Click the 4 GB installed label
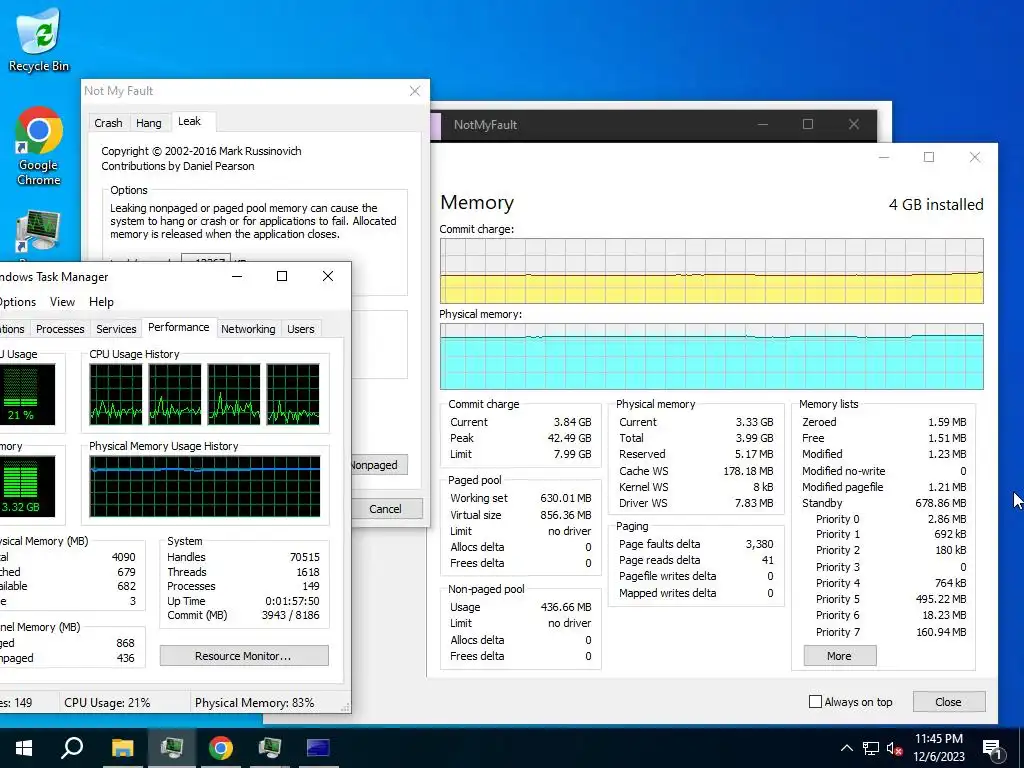 936,204
